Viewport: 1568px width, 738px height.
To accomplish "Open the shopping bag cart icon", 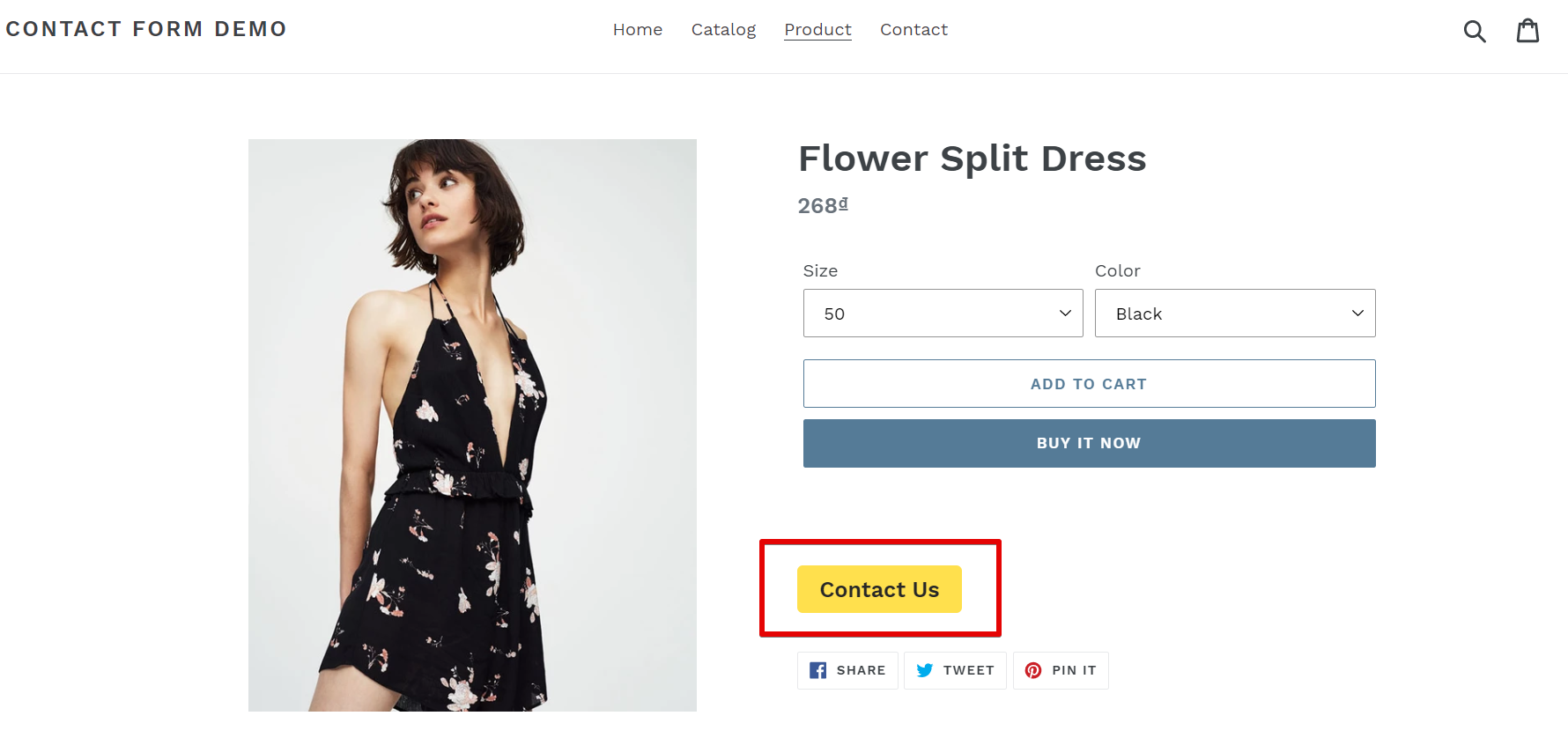I will (x=1527, y=30).
